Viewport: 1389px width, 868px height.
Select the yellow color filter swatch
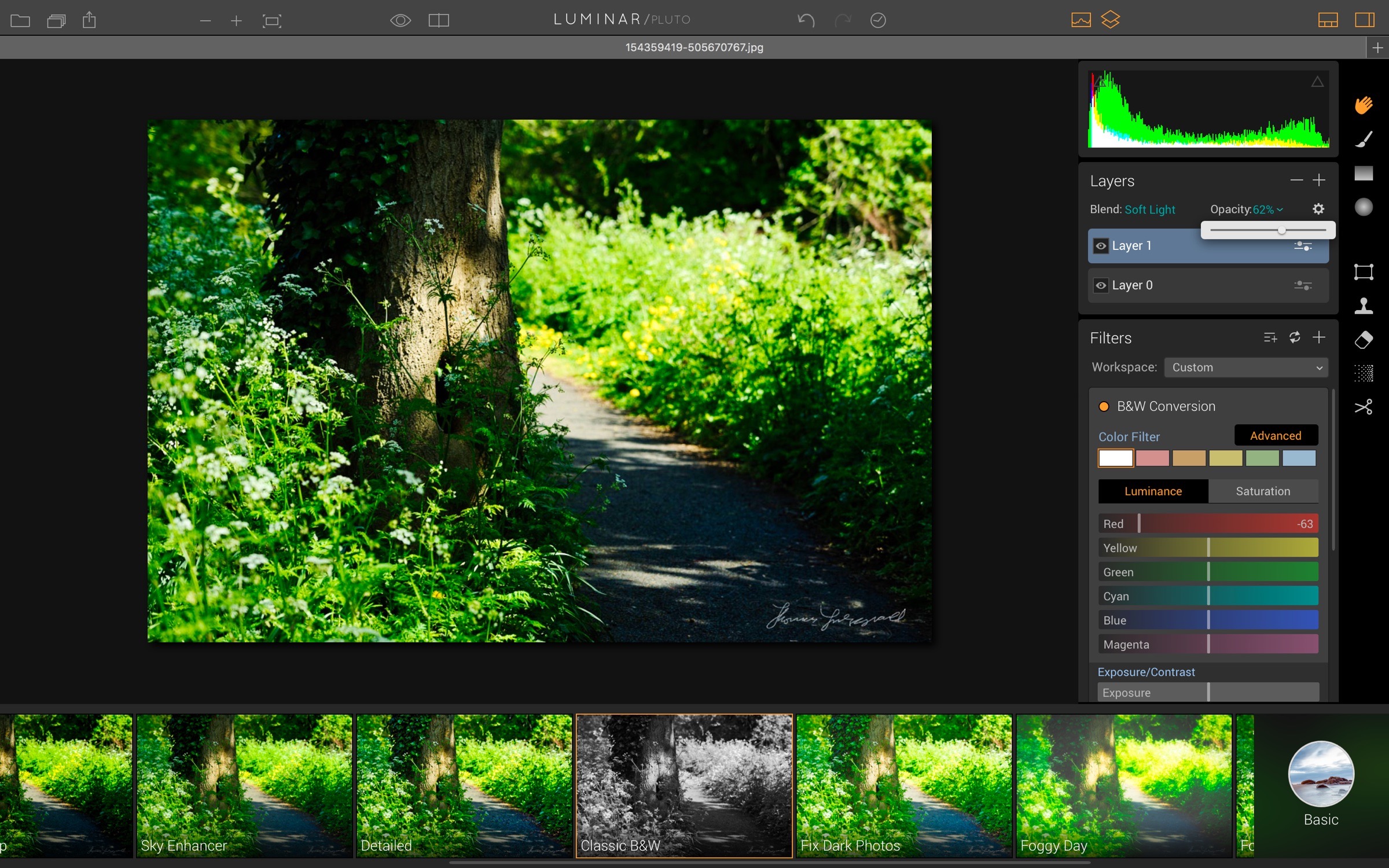pos(1225,458)
